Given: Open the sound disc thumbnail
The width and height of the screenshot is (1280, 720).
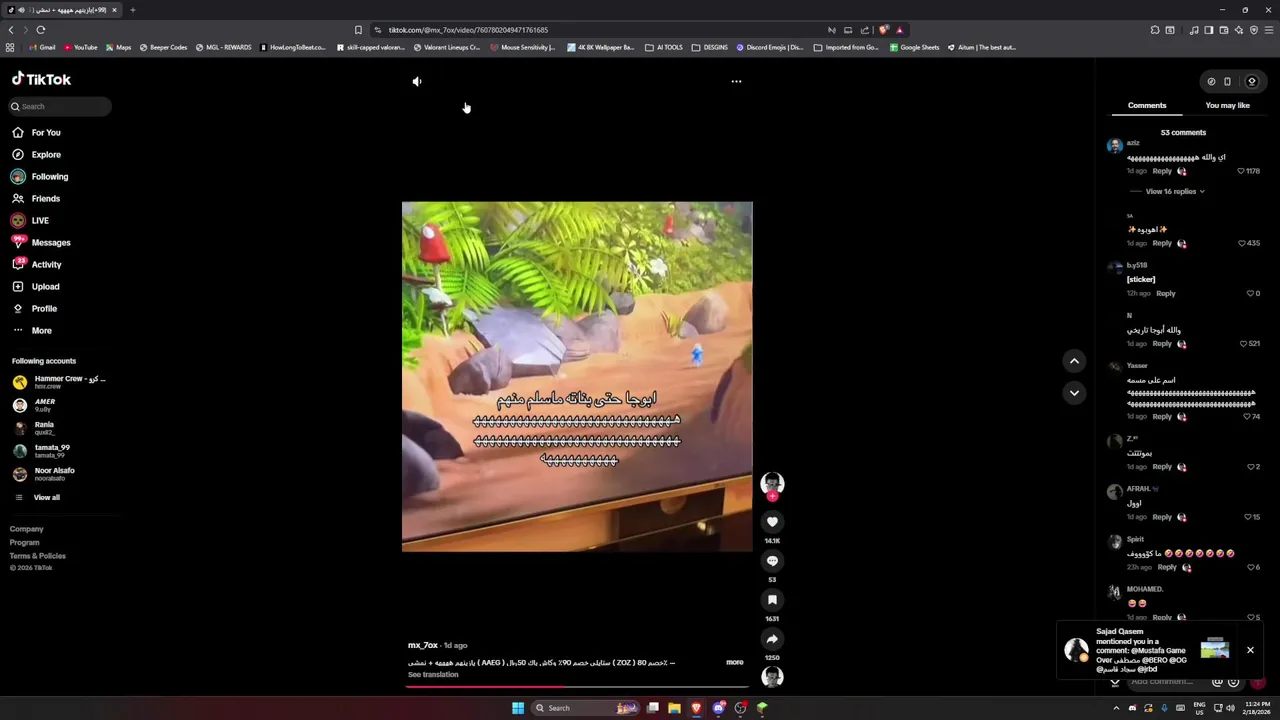Looking at the screenshot, I should tap(772, 677).
